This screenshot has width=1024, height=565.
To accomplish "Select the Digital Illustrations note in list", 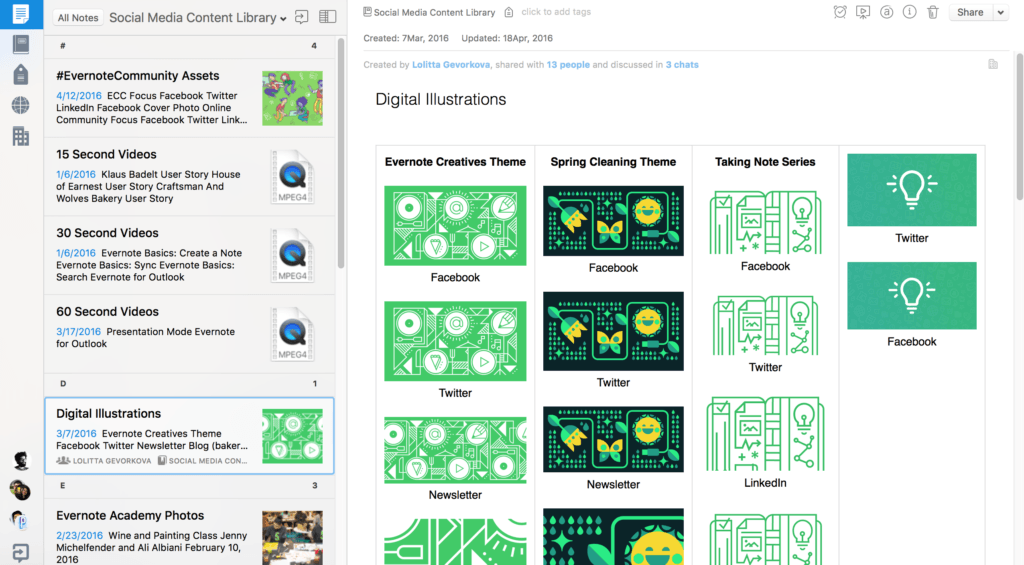I will [189, 436].
